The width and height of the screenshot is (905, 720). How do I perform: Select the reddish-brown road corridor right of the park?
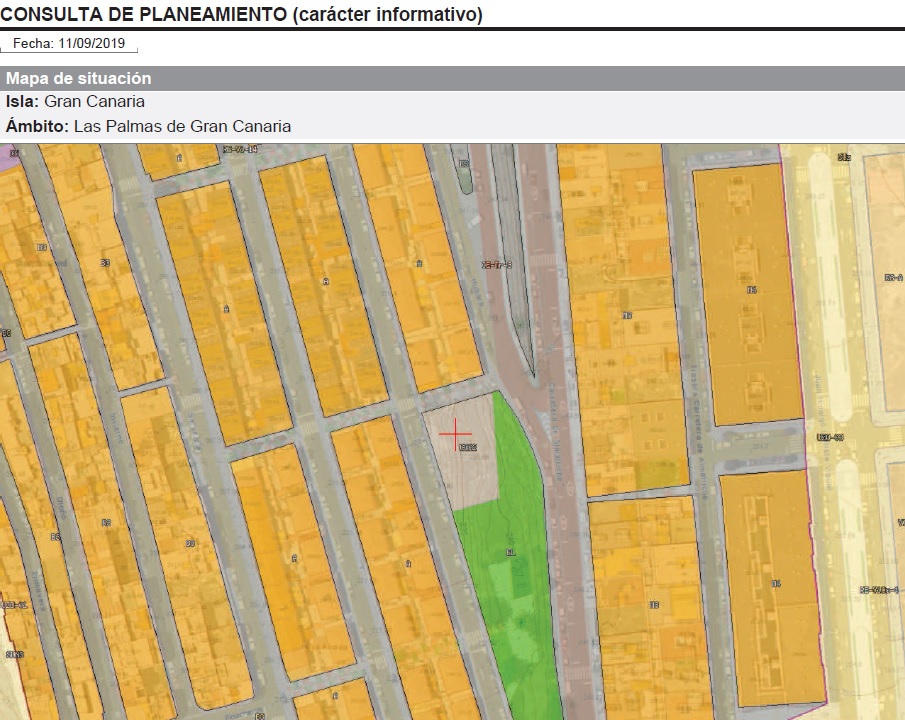pos(568,560)
